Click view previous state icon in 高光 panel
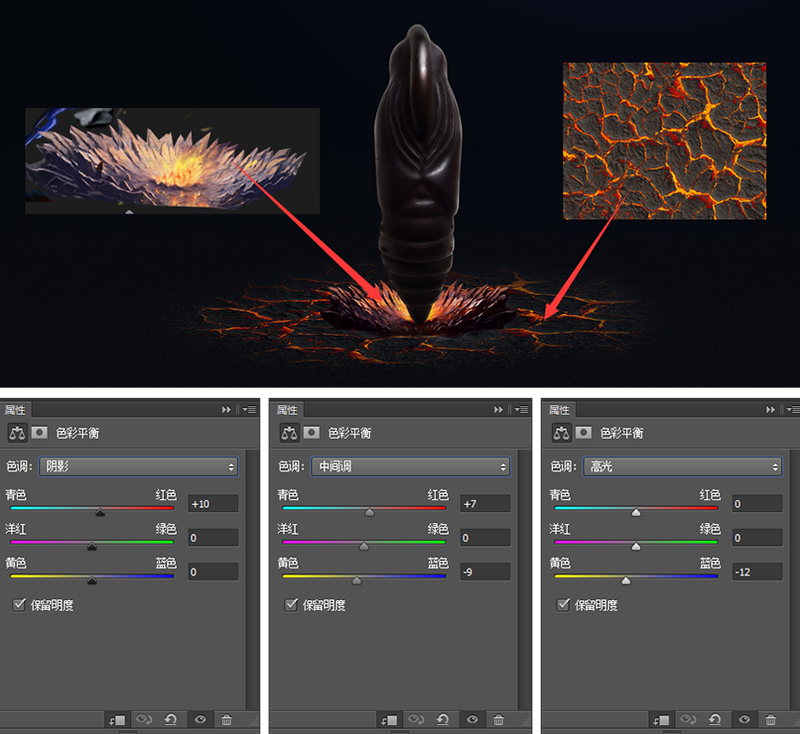Viewport: 800px width, 734px height. pos(687,719)
